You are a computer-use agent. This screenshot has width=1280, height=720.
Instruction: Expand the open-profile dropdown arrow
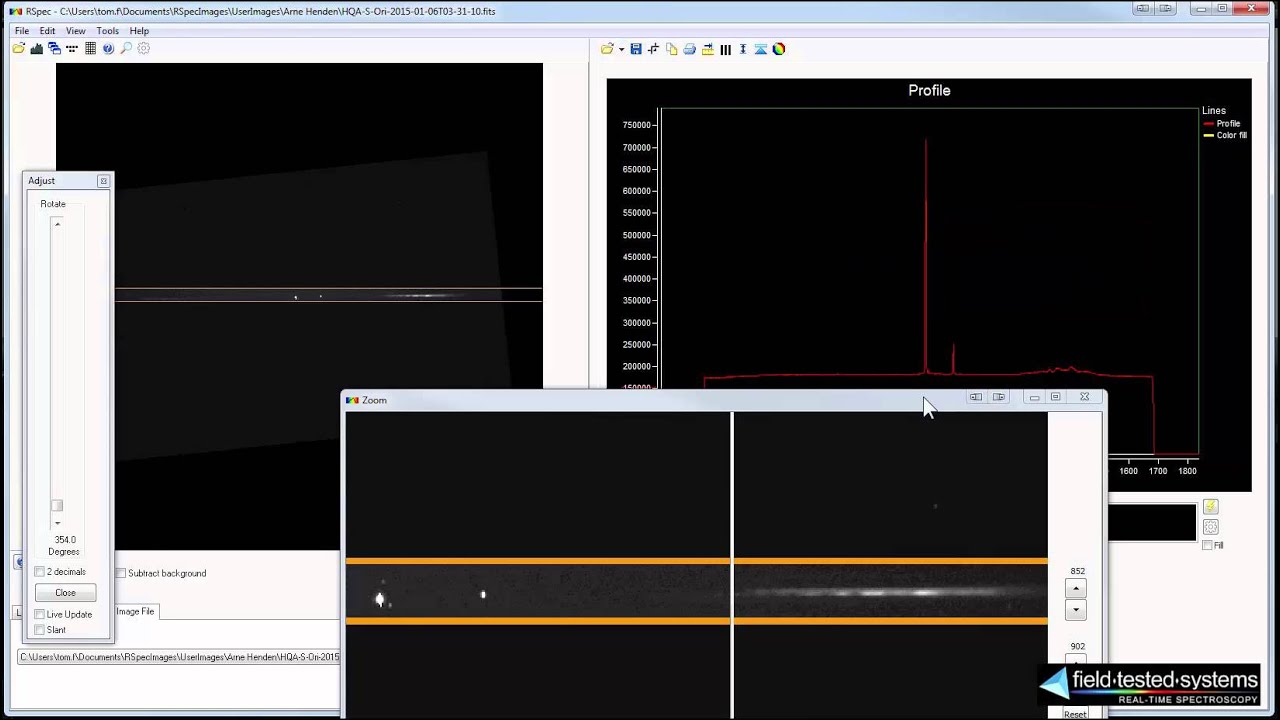click(x=621, y=49)
